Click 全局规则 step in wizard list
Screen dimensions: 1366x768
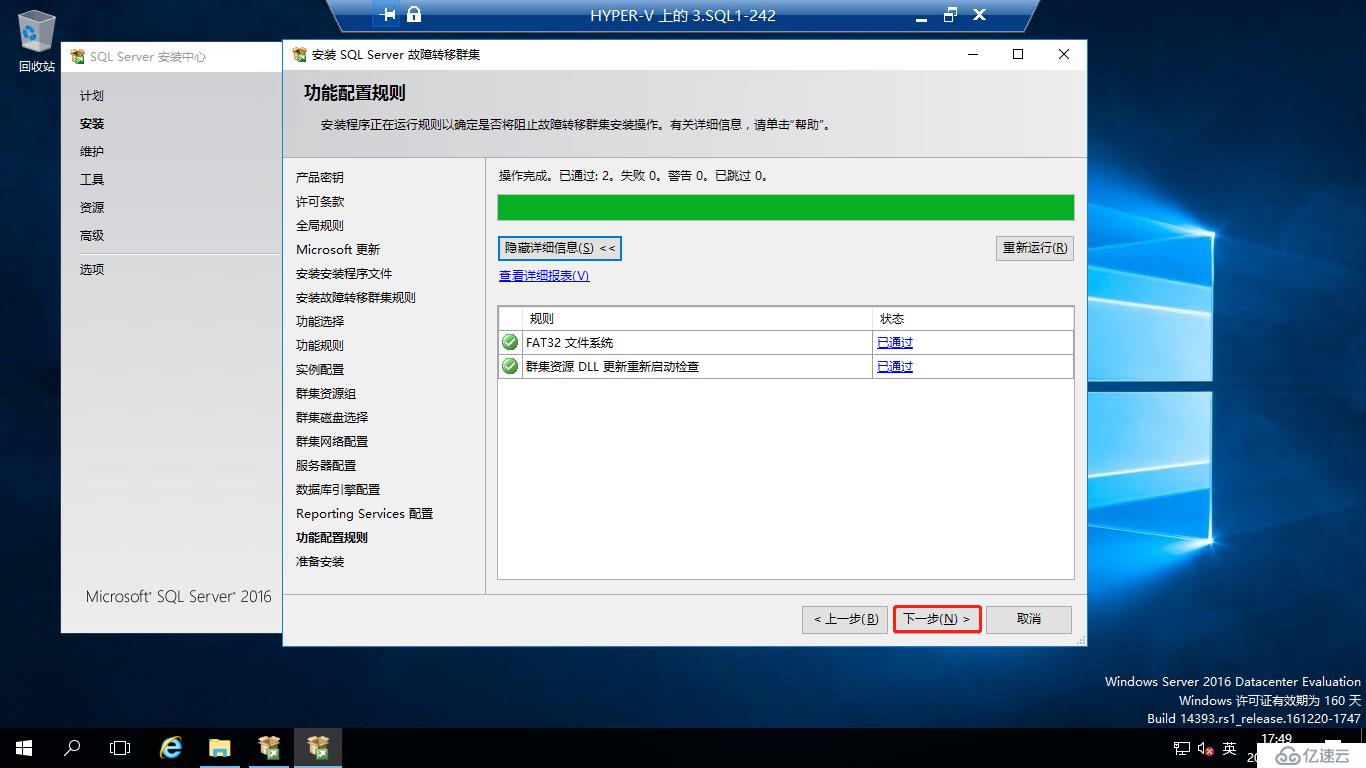coord(320,226)
